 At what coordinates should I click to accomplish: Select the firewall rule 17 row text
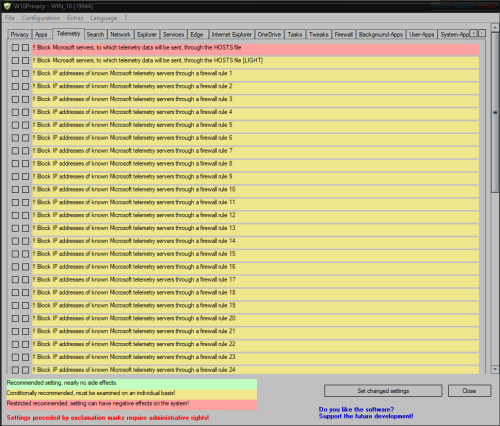[134, 280]
